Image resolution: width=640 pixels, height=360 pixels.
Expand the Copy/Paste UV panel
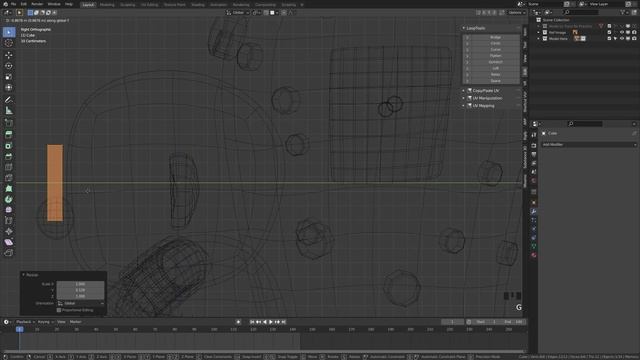click(x=463, y=91)
